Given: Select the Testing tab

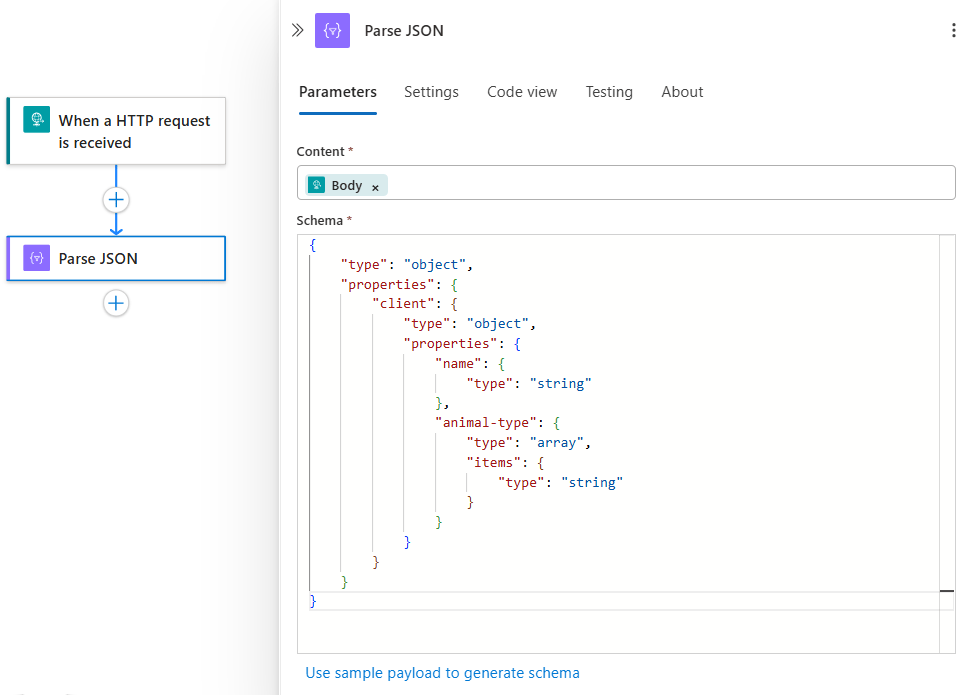Looking at the screenshot, I should point(609,91).
